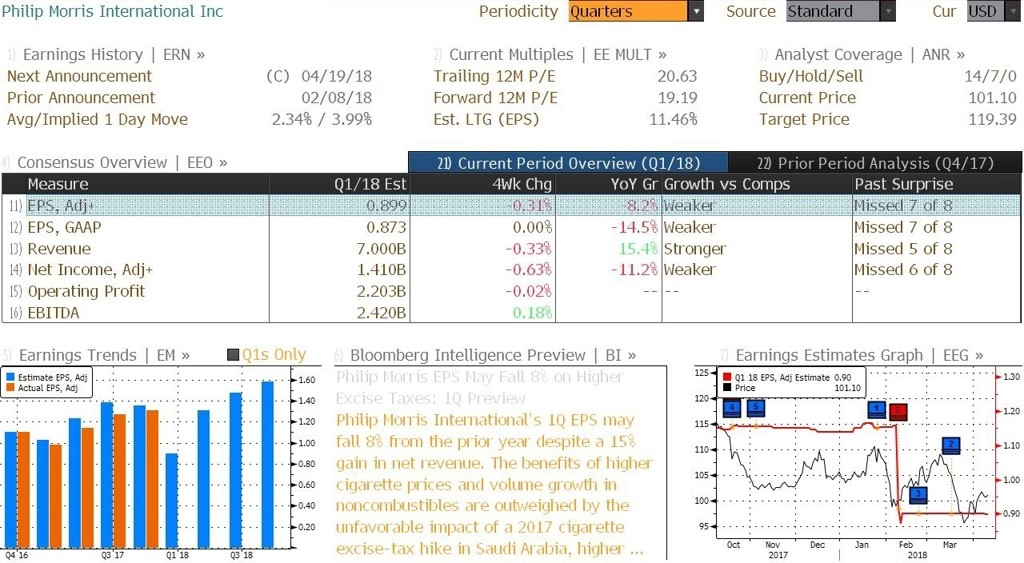Open Earnings History ERN link

[x=114, y=55]
